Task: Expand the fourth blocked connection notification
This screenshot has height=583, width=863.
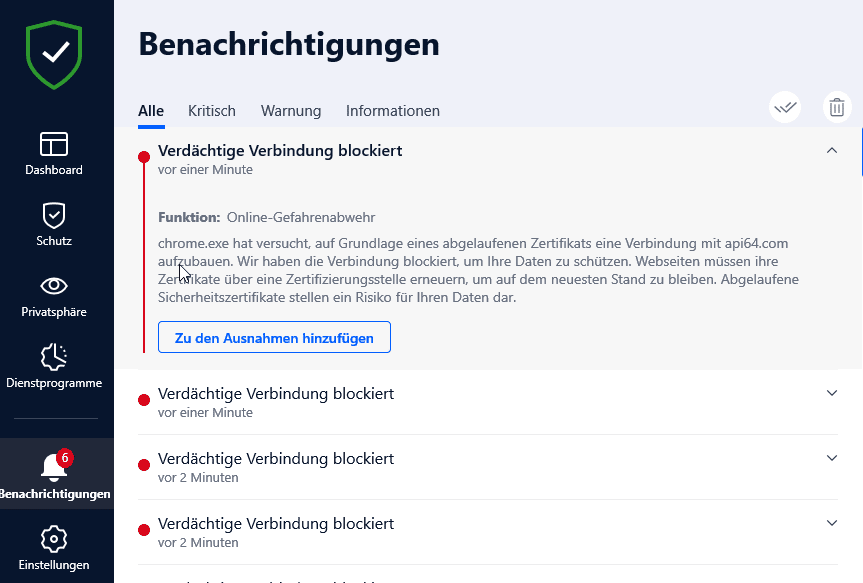Action: [x=831, y=523]
